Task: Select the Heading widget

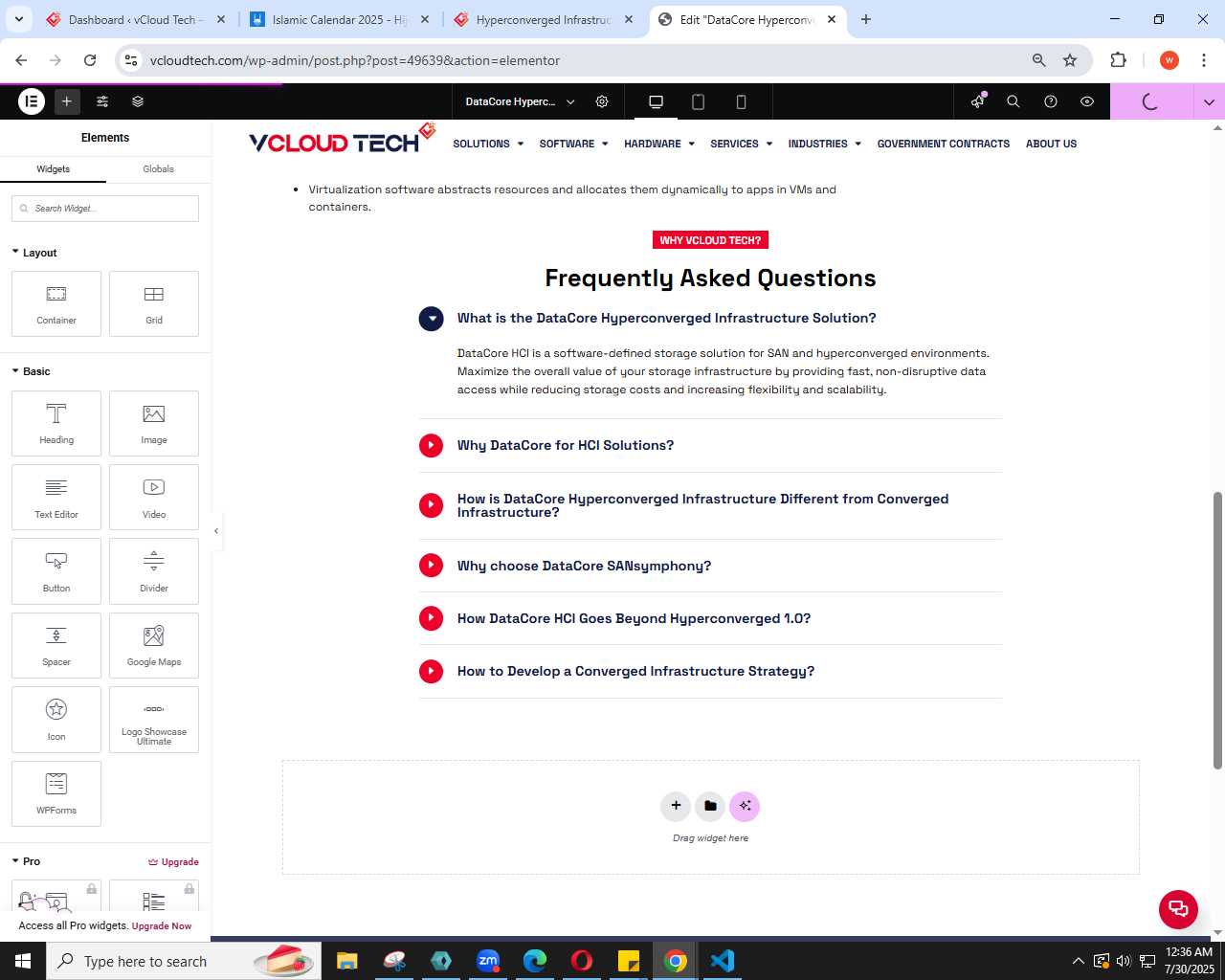Action: pyautogui.click(x=56, y=424)
